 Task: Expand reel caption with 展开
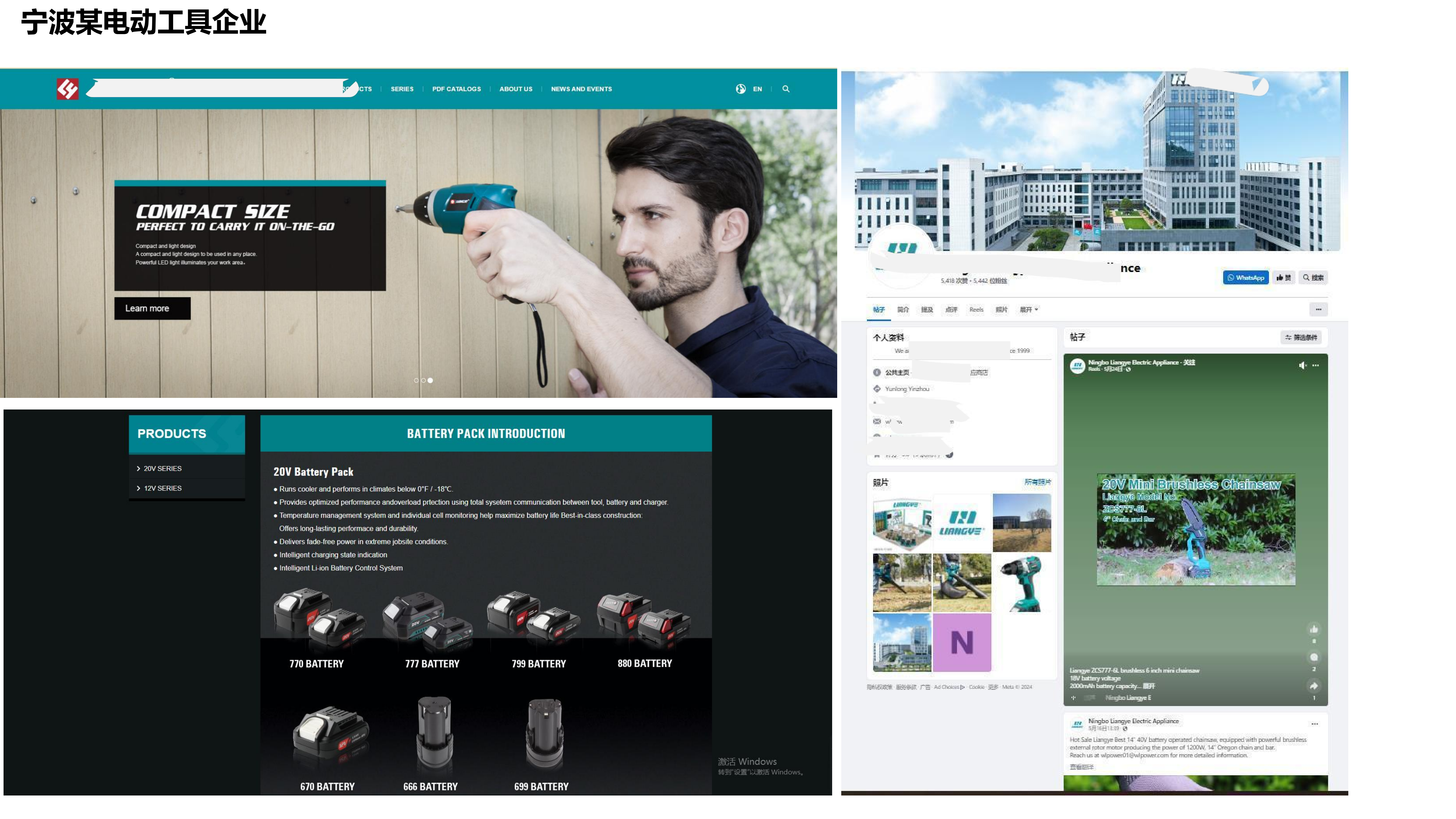[x=1149, y=686]
